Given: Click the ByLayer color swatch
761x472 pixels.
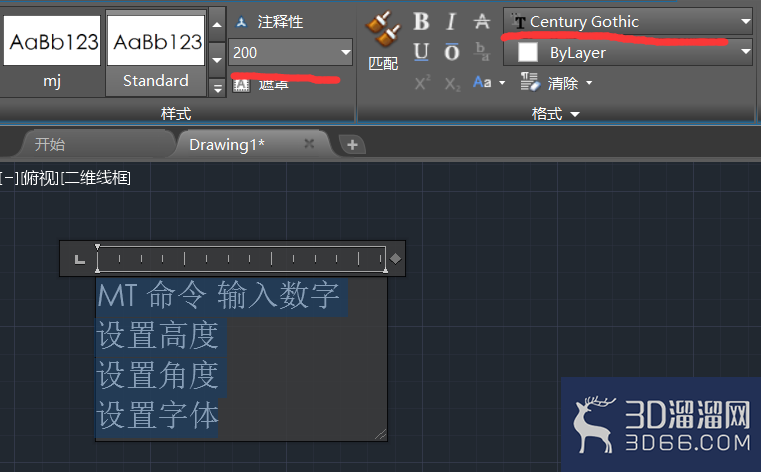Looking at the screenshot, I should [528, 52].
